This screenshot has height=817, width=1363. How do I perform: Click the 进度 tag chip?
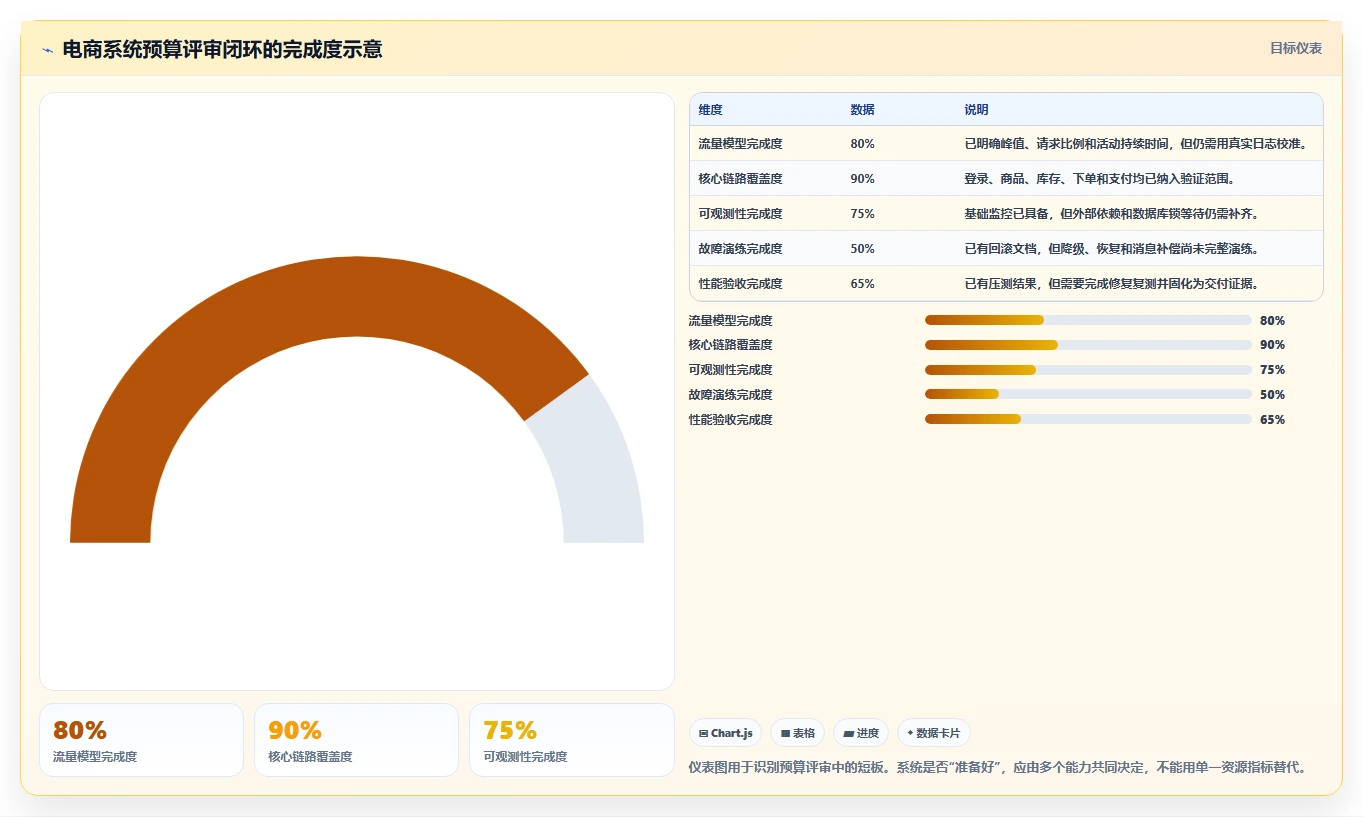[861, 733]
